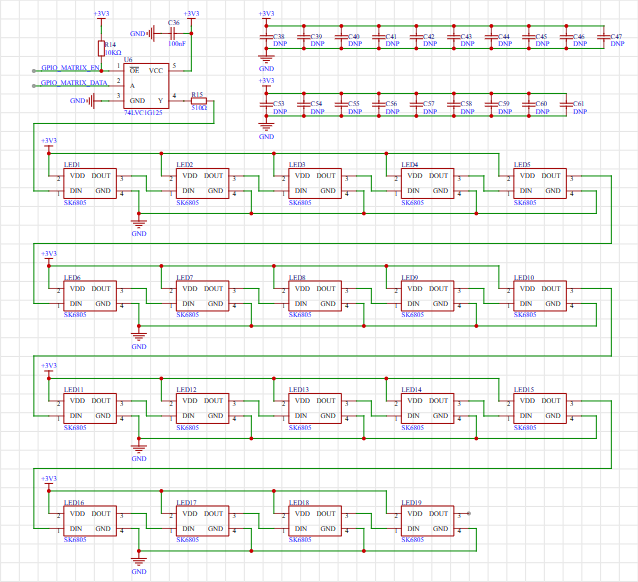Select the LED16 SK6805 component

click(90, 521)
